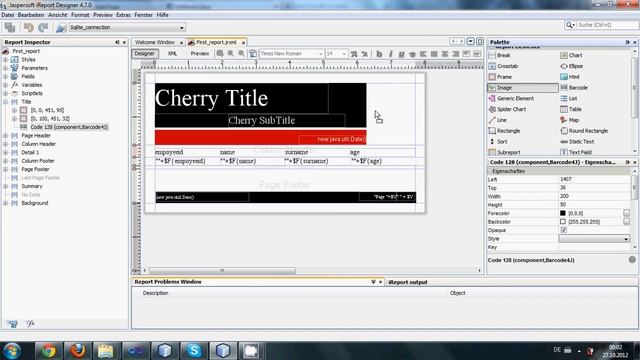
Task: Click the Width property value field
Action: (594, 196)
